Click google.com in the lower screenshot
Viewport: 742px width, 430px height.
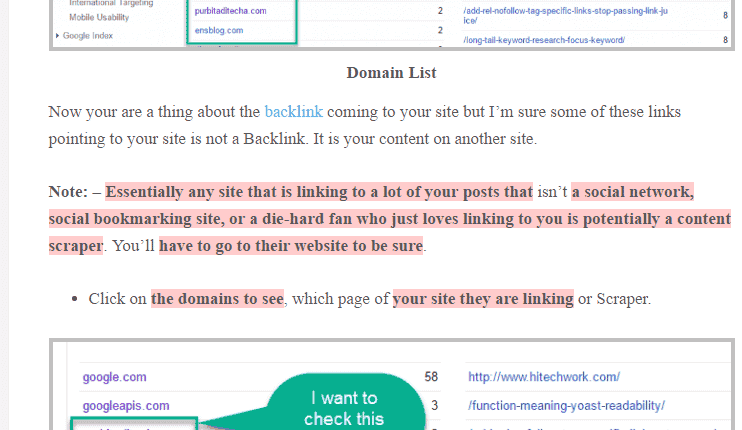pos(115,377)
